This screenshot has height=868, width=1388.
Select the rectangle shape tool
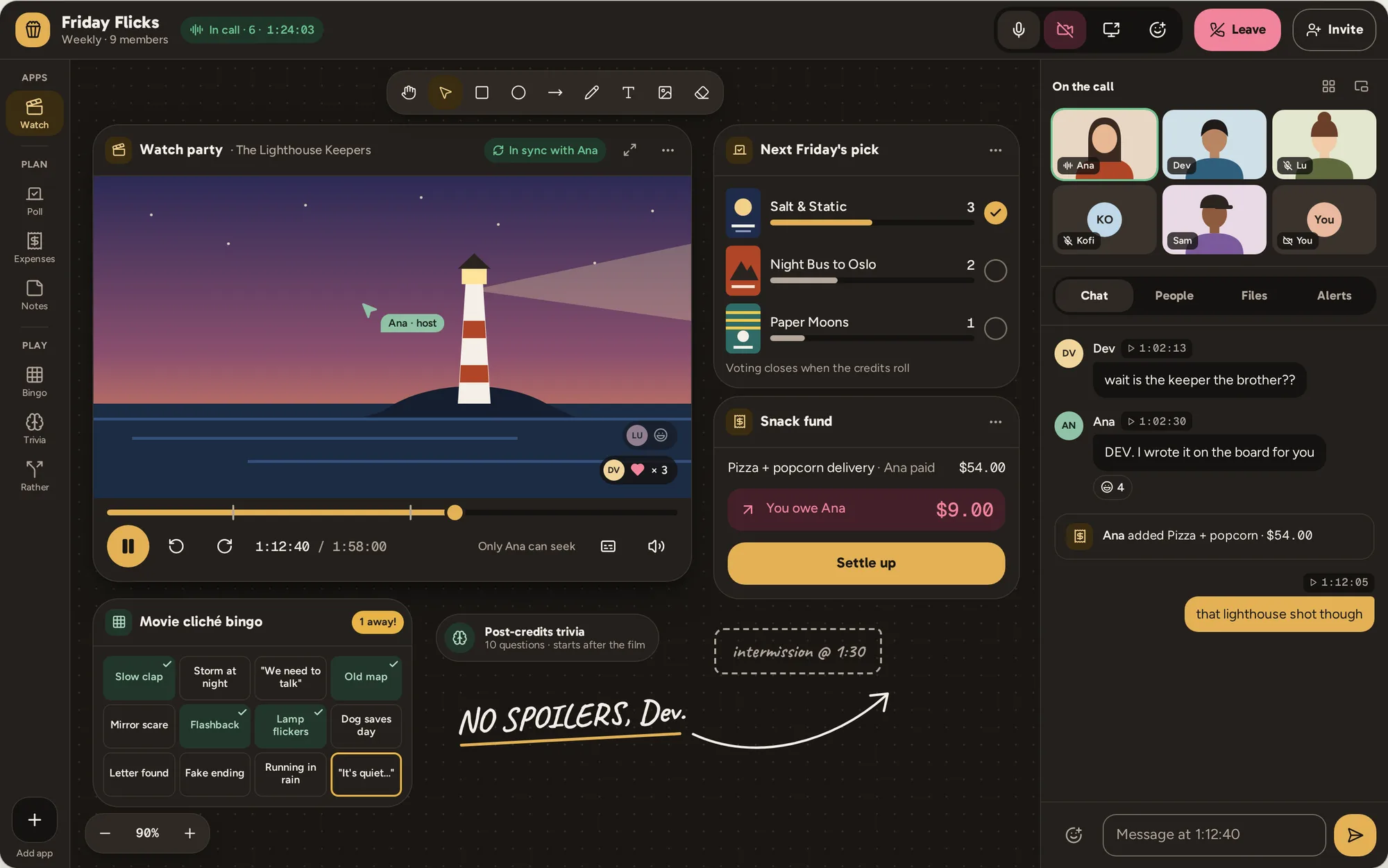pos(482,92)
